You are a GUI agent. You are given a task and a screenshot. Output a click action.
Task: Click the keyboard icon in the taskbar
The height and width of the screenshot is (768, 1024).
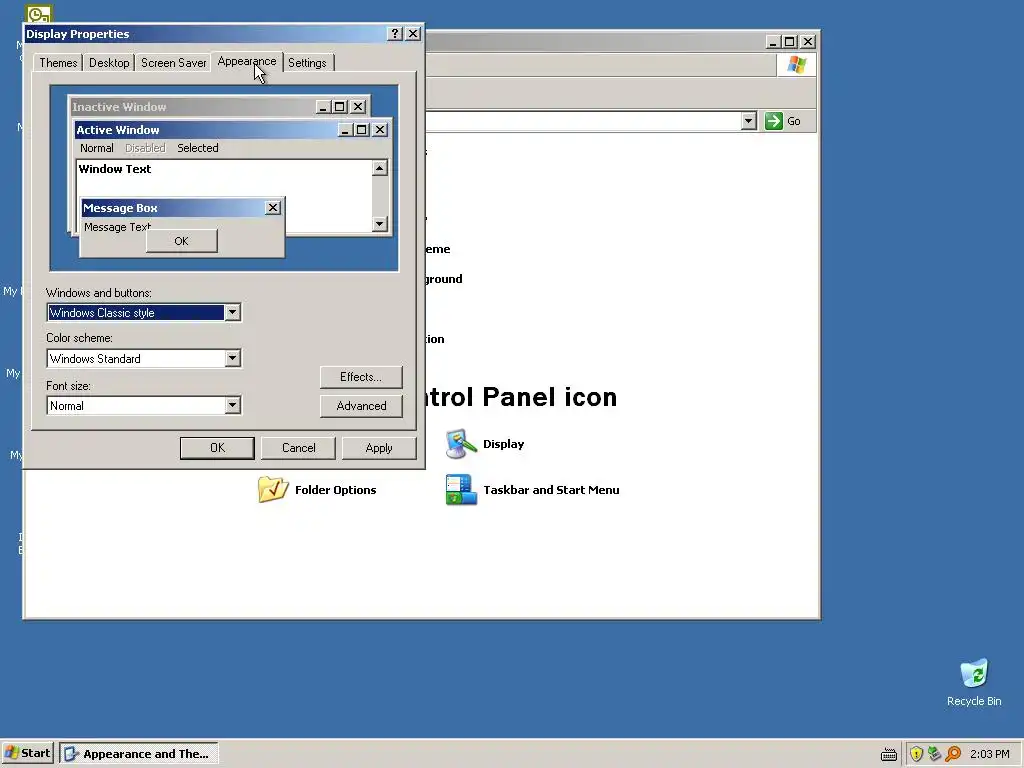point(889,754)
